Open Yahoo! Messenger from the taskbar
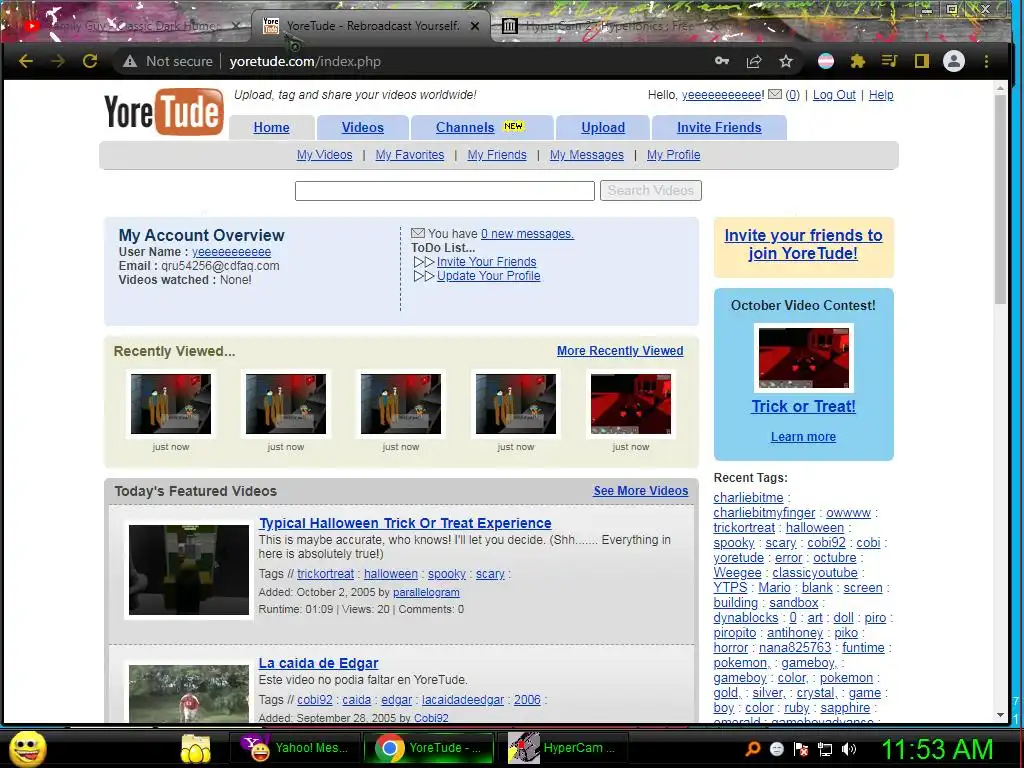1024x768 pixels. click(x=295, y=748)
